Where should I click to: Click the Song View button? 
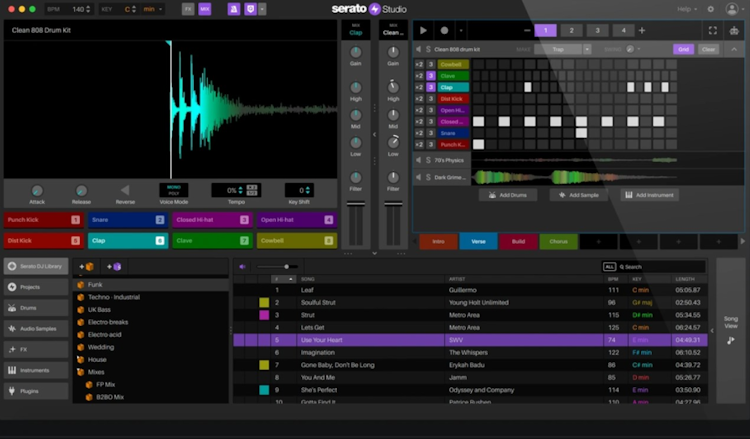(730, 331)
